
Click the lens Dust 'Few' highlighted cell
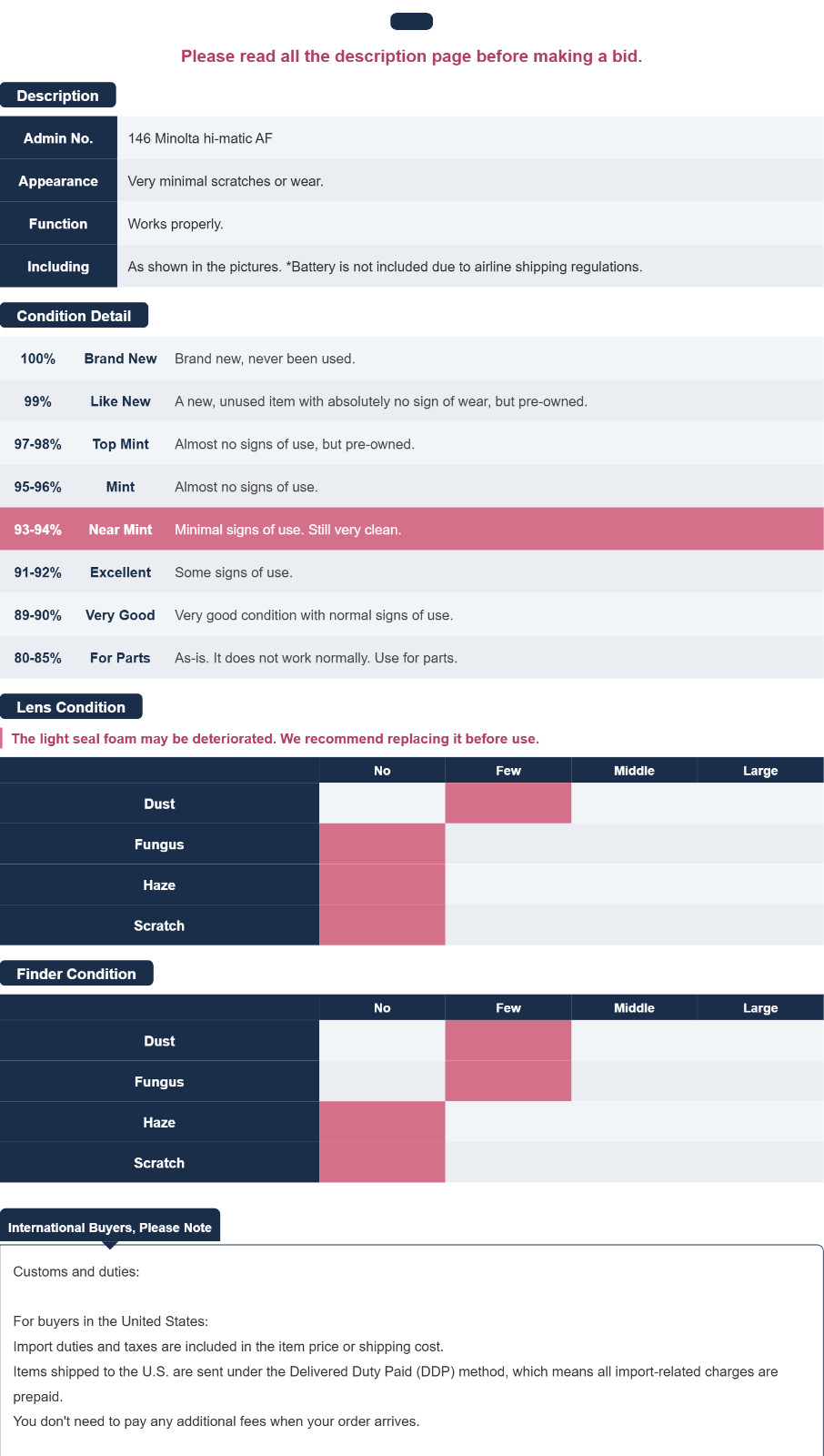[x=508, y=804]
